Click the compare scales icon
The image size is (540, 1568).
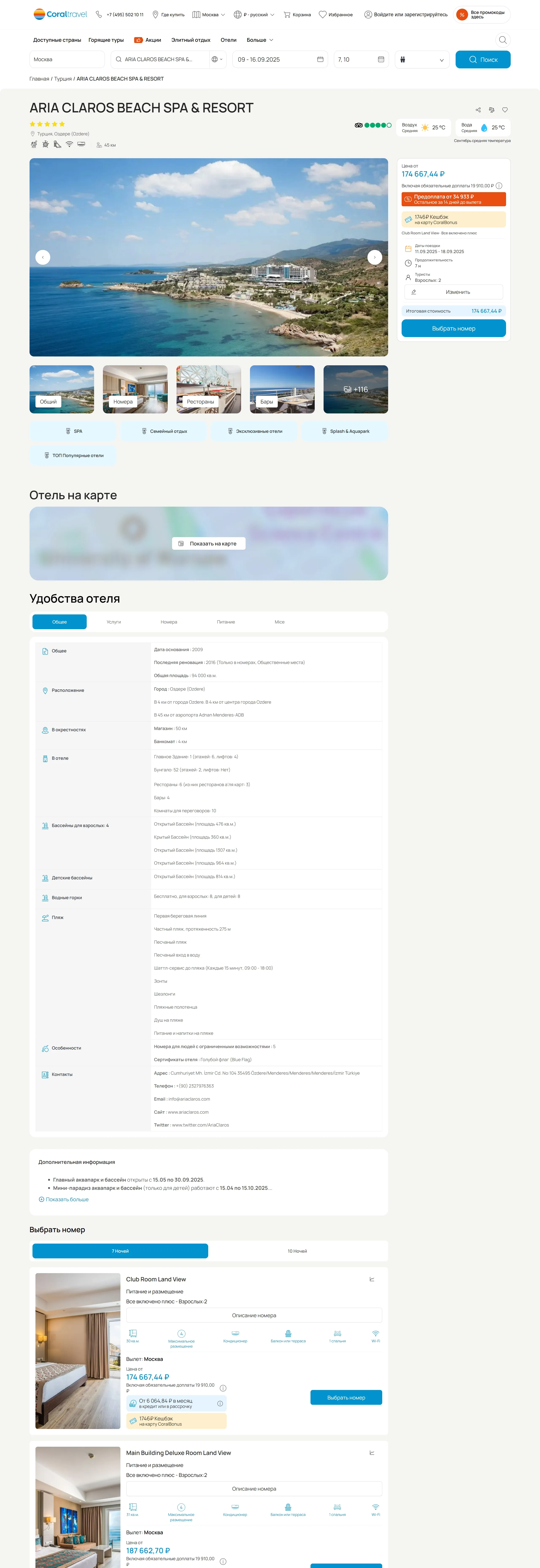click(x=491, y=110)
